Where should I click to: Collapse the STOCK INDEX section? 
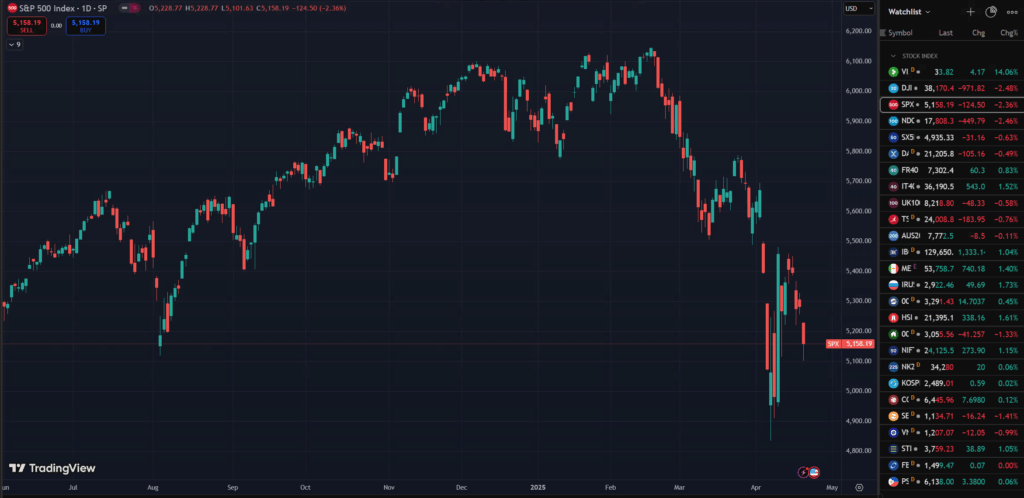coord(893,56)
